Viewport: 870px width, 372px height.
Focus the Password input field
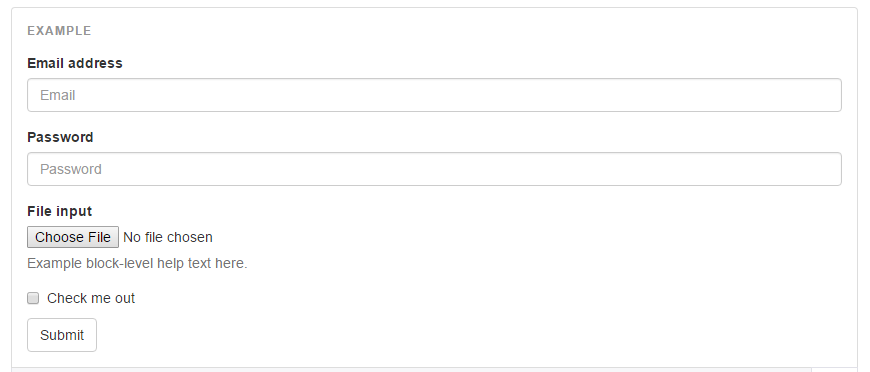(x=434, y=169)
